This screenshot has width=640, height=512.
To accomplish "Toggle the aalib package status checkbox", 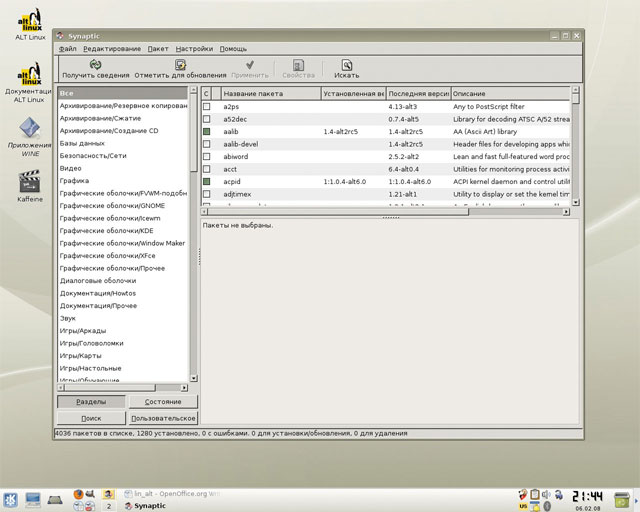I will click(x=207, y=131).
